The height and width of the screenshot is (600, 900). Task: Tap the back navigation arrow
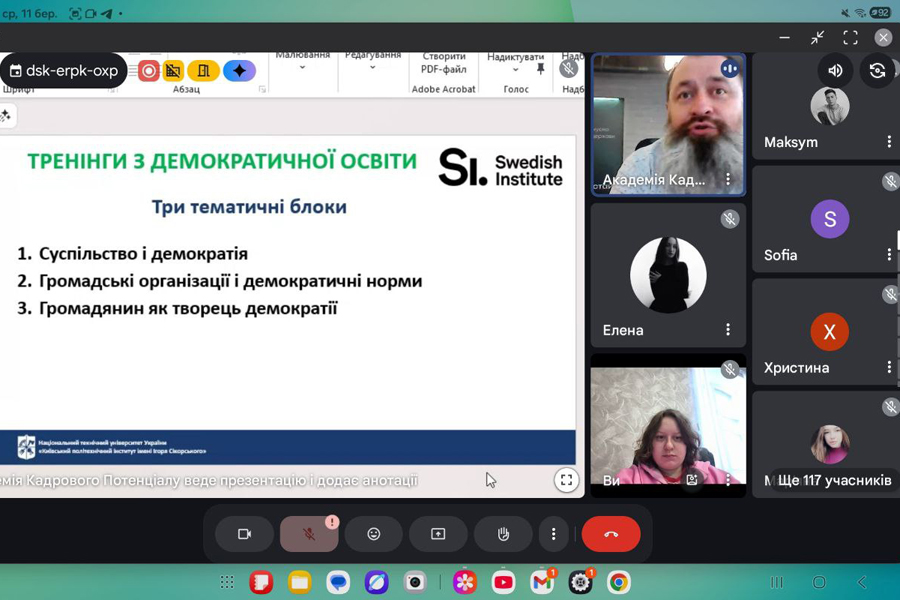pyautogui.click(x=862, y=582)
